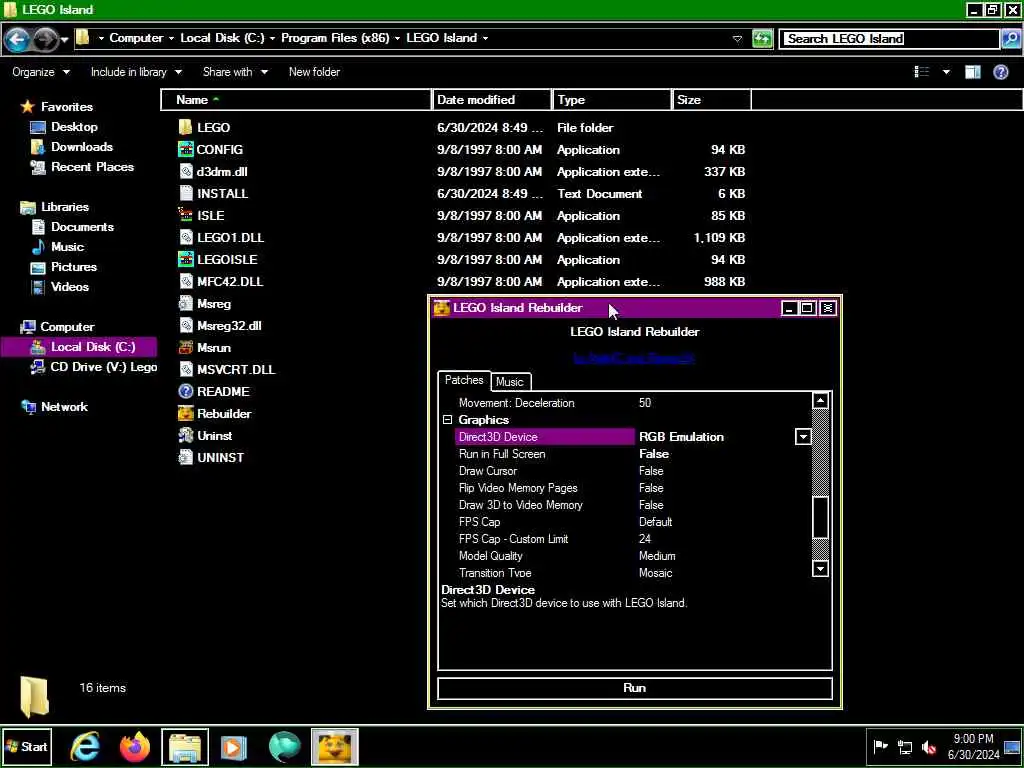Click the Run button in Rebuilder
Image resolution: width=1024 pixels, height=768 pixels.
tap(635, 688)
